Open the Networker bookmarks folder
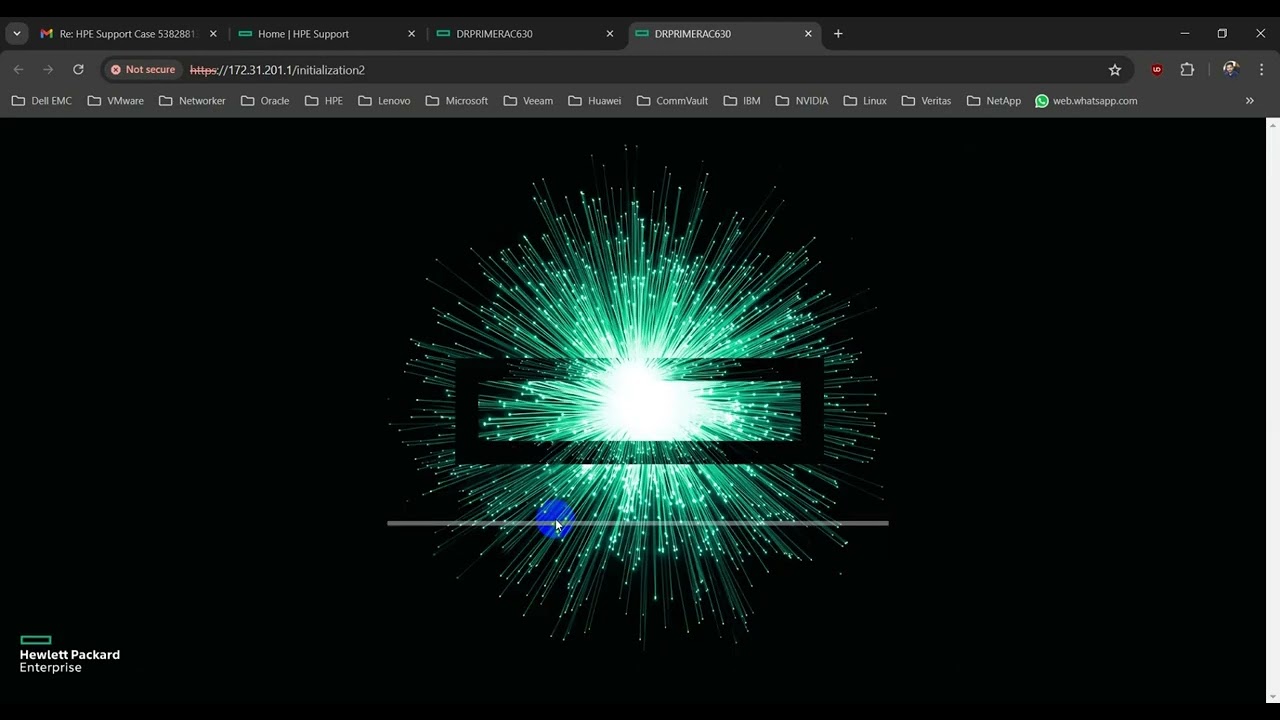1280x720 pixels. [x=192, y=101]
